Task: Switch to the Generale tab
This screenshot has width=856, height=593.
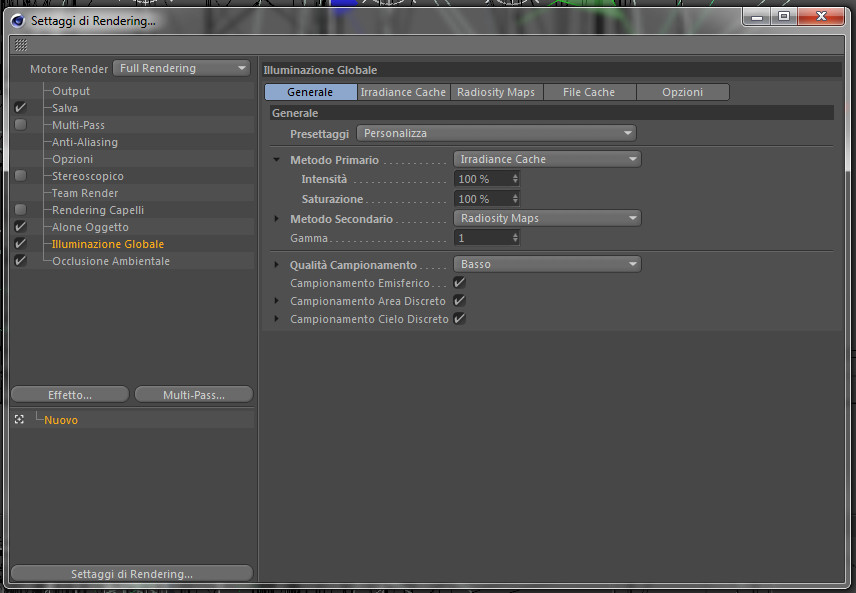Action: pos(310,92)
